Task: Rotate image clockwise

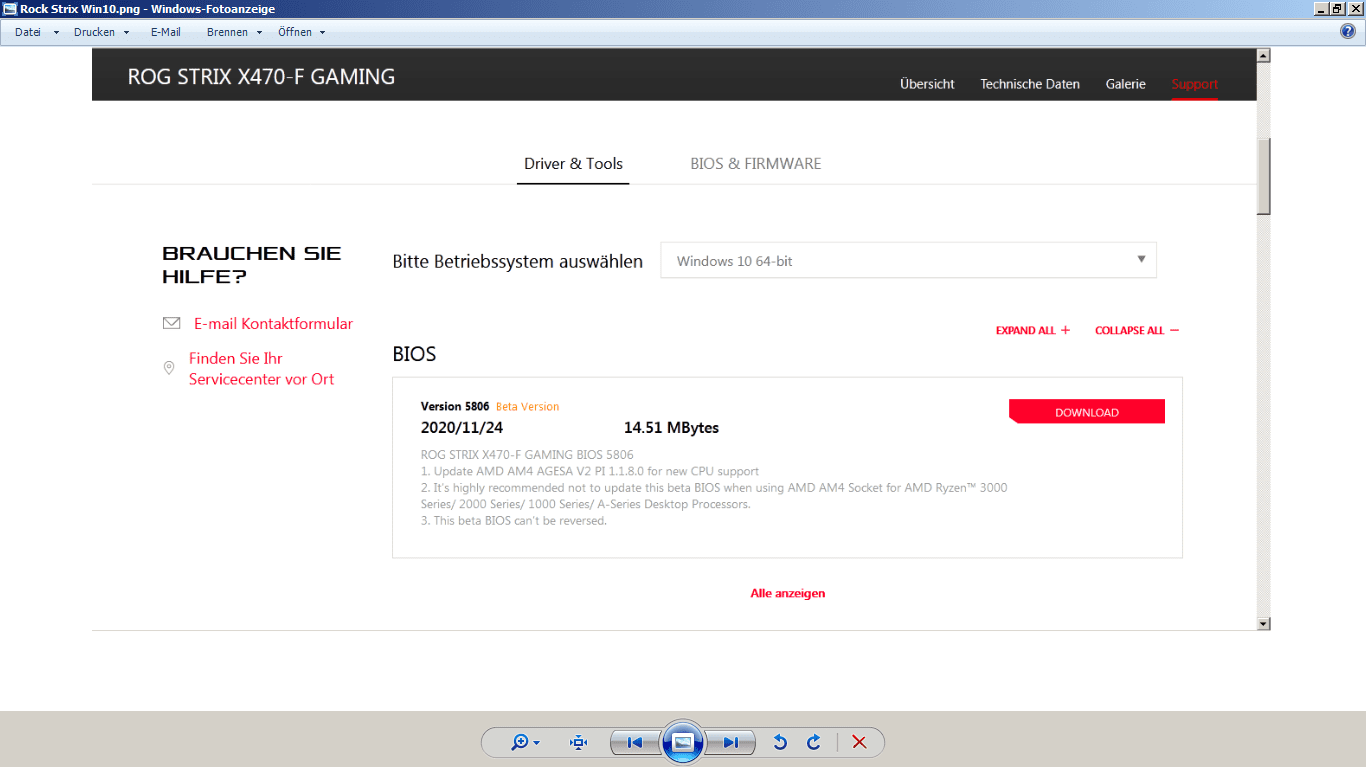Action: (814, 742)
